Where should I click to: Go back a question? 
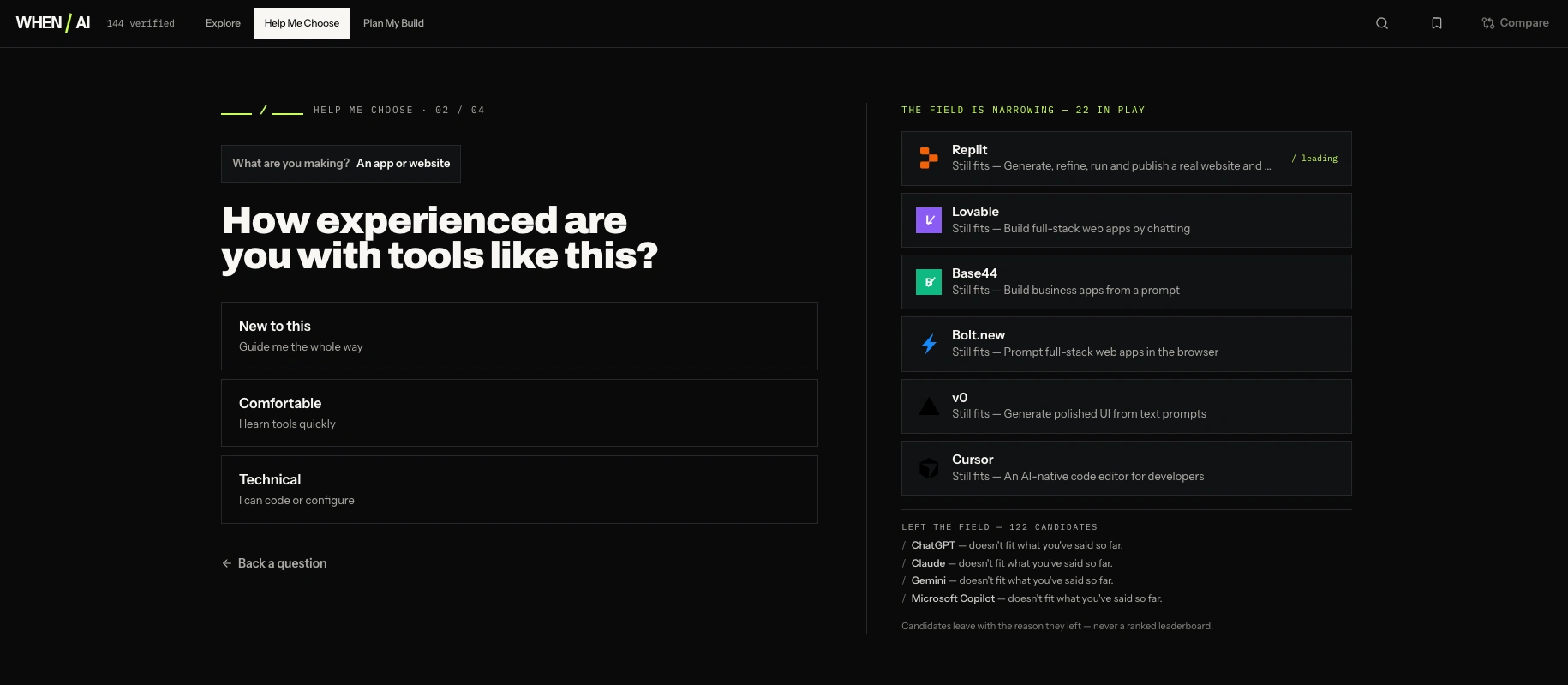tap(274, 563)
